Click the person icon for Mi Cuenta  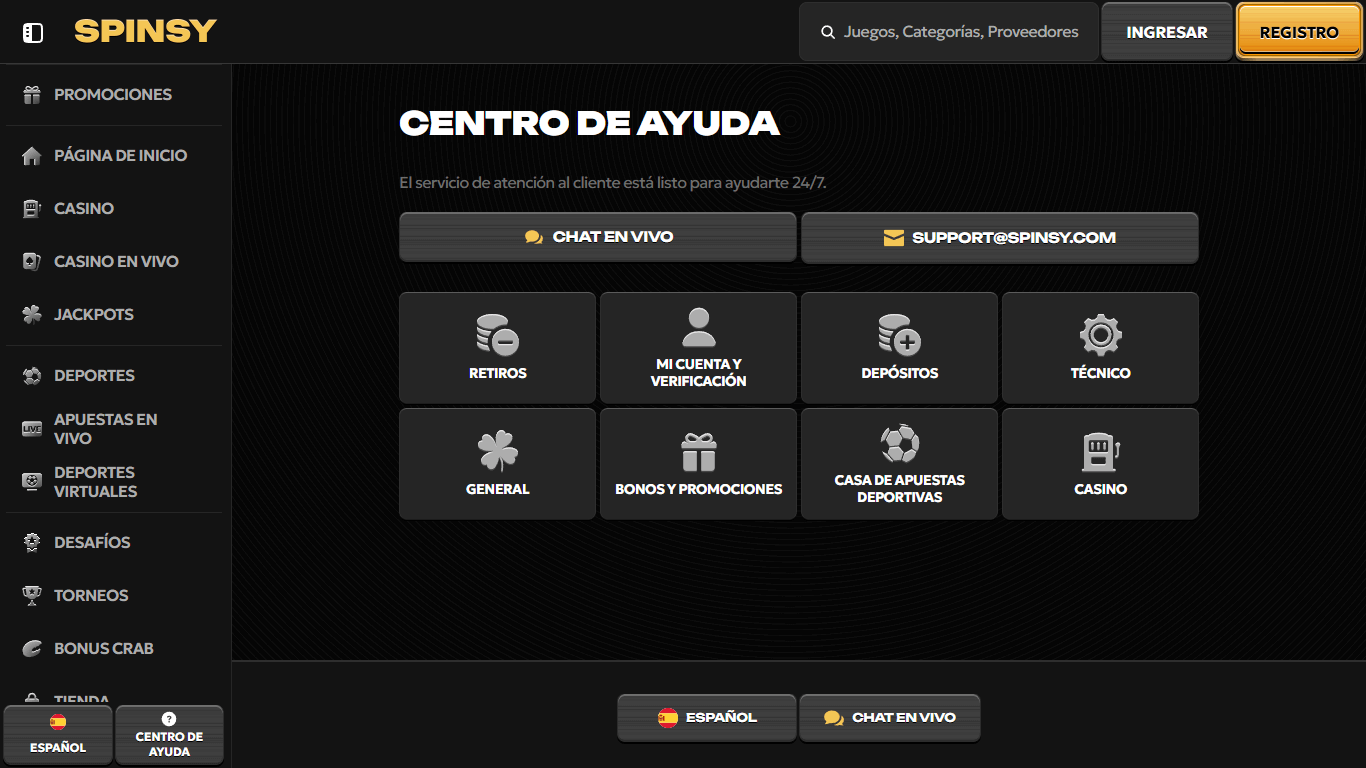pos(698,327)
